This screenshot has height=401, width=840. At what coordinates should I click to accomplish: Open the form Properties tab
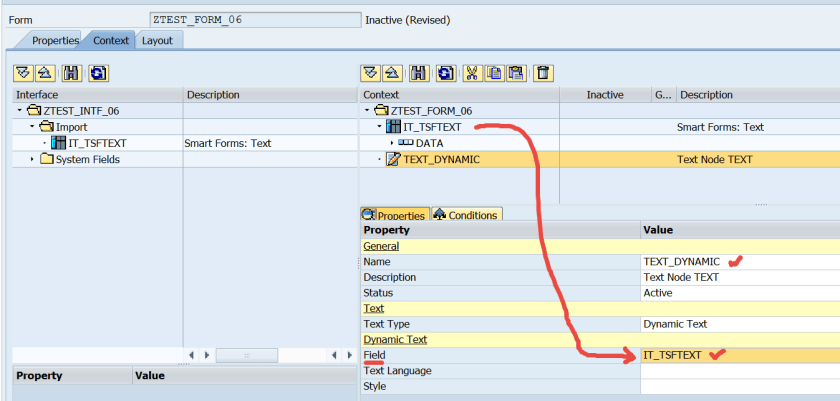(x=54, y=40)
